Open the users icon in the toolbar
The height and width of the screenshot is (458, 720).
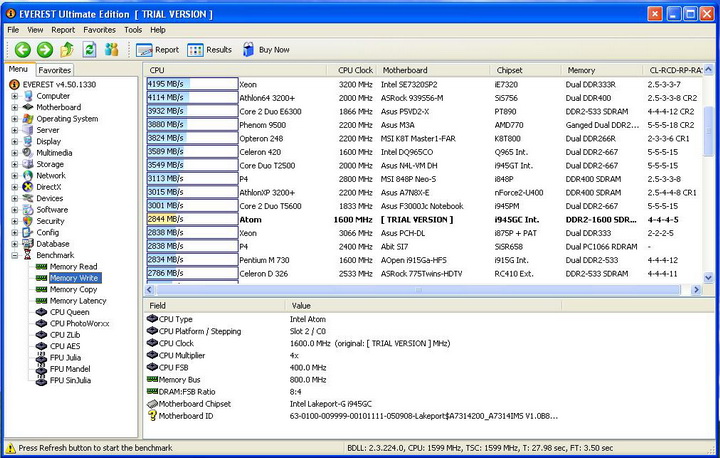tap(111, 49)
